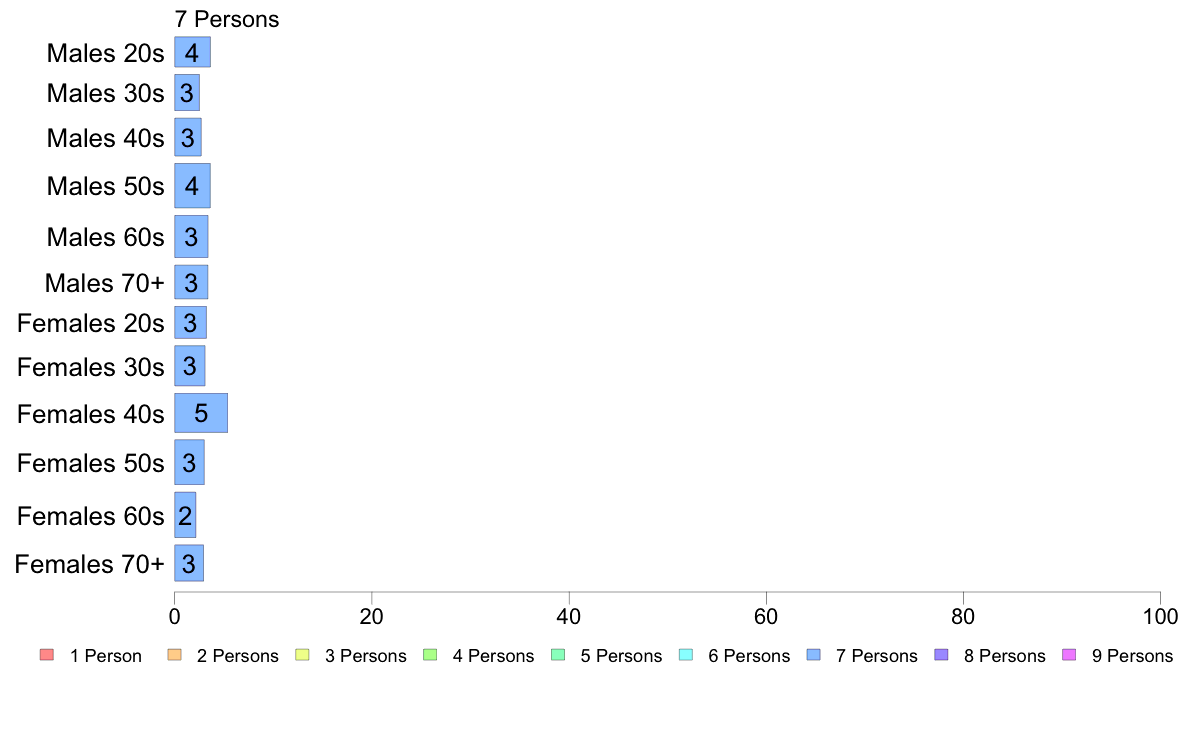Select the 5 Persons legend swatch
1188x736 pixels.
tap(558, 655)
